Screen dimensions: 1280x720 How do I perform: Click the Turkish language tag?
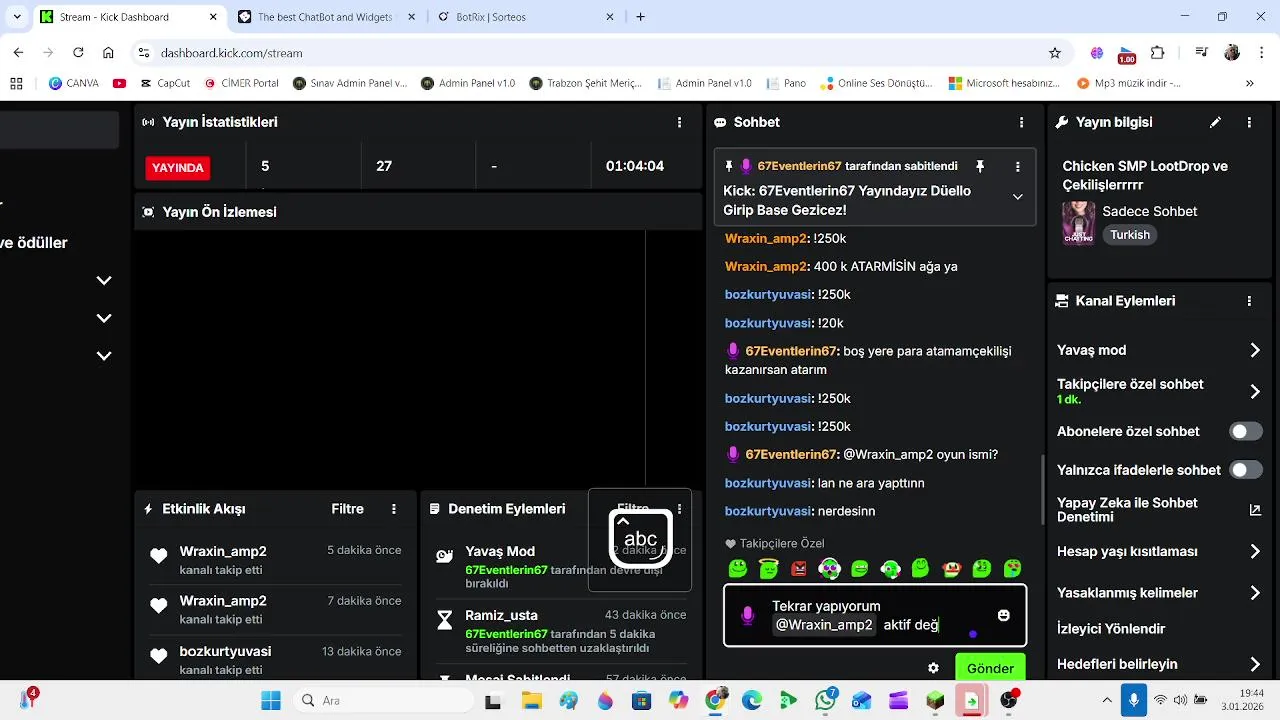pos(1130,235)
